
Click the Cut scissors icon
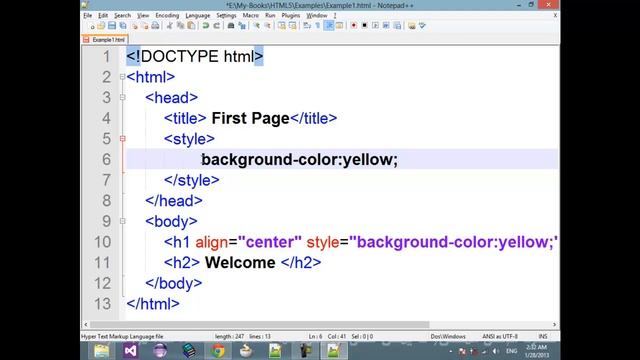coord(169,26)
